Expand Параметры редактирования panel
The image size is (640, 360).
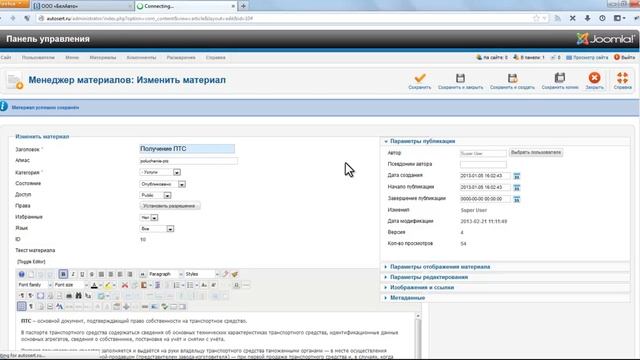pyautogui.click(x=429, y=277)
